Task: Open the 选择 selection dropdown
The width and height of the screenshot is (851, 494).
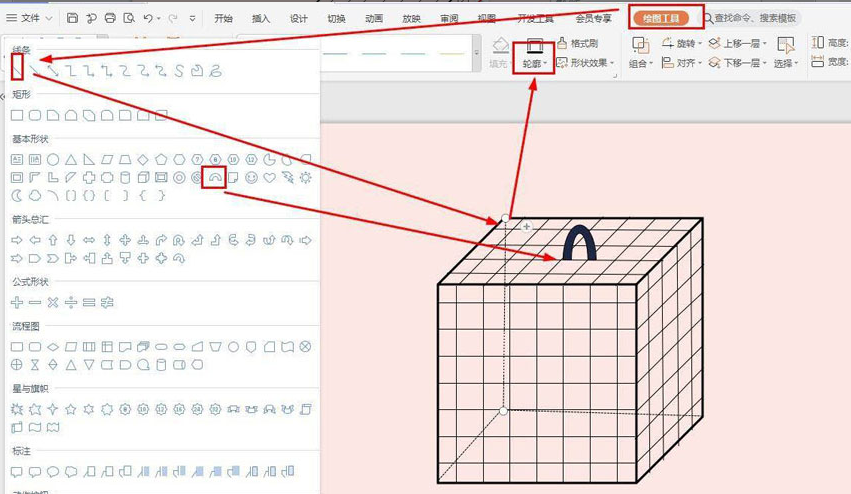Action: (x=786, y=64)
